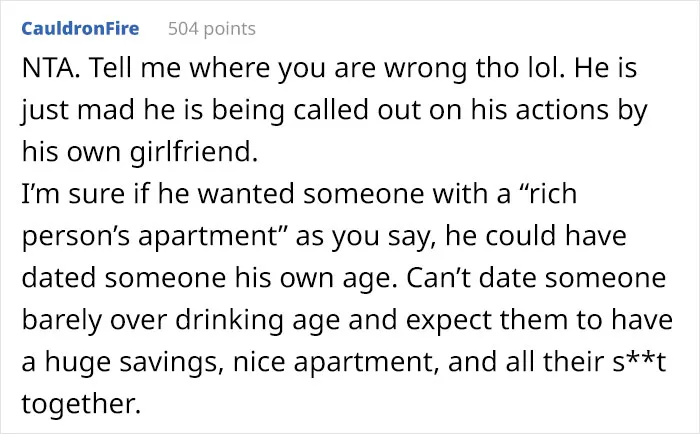Click the final word "together."
The height and width of the screenshot is (434, 700).
coord(81,404)
